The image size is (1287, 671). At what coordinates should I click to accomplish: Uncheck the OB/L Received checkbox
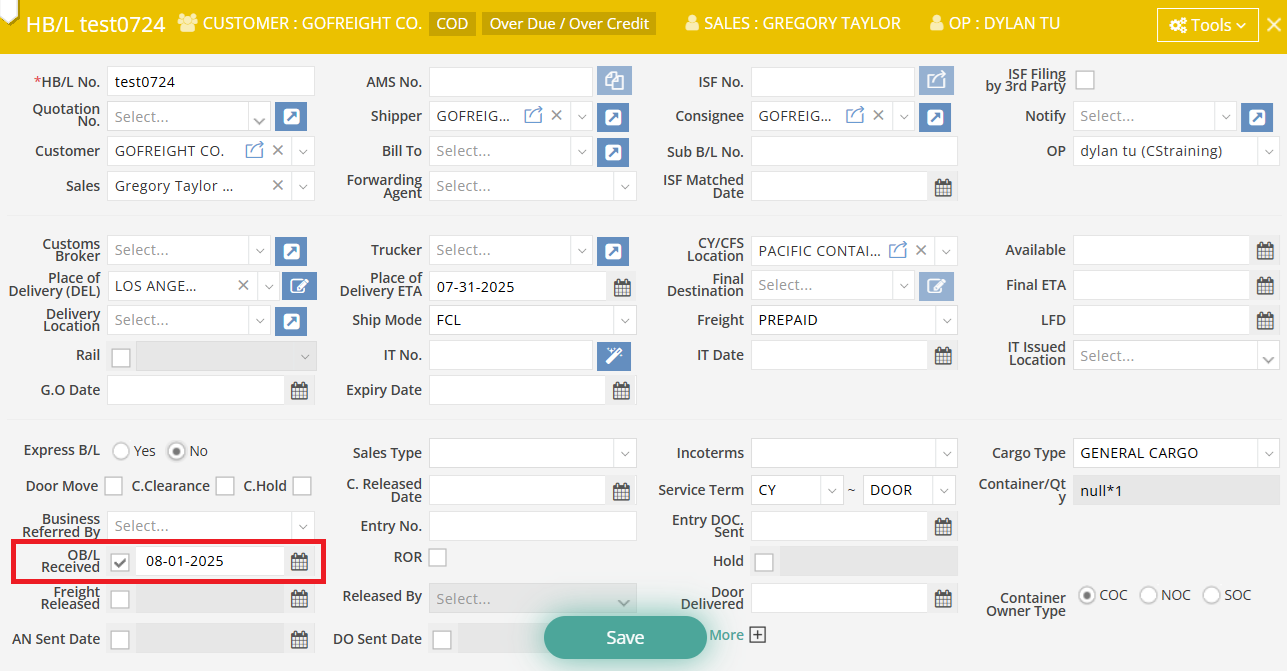click(120, 562)
